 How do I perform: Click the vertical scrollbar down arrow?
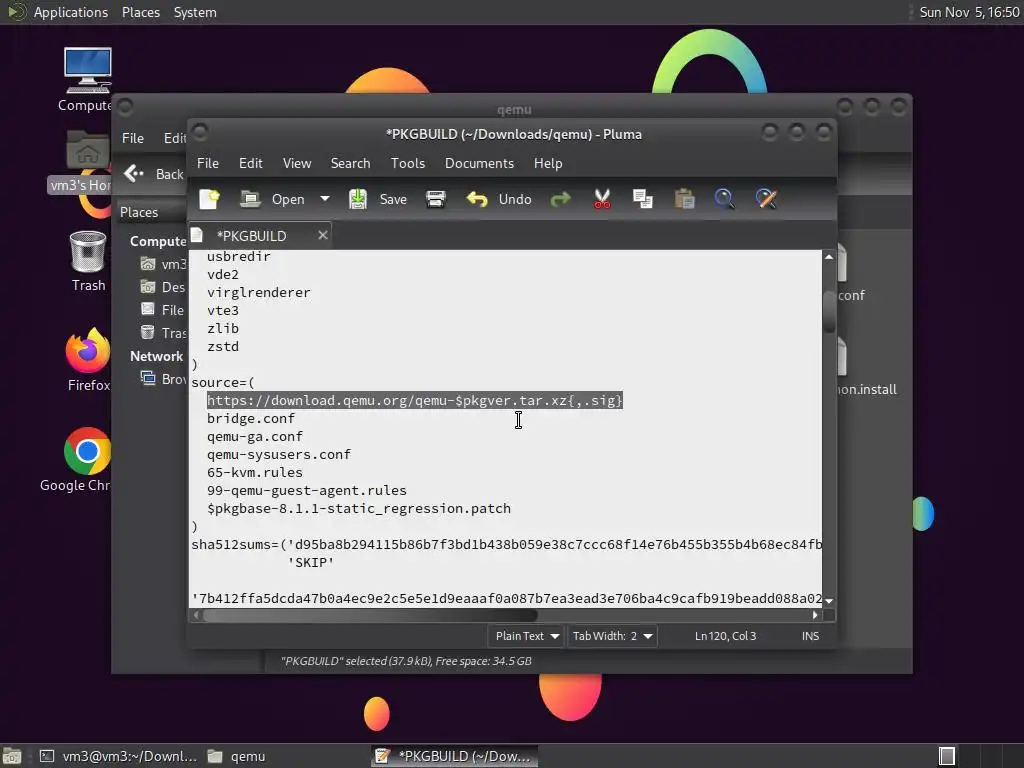coord(829,601)
